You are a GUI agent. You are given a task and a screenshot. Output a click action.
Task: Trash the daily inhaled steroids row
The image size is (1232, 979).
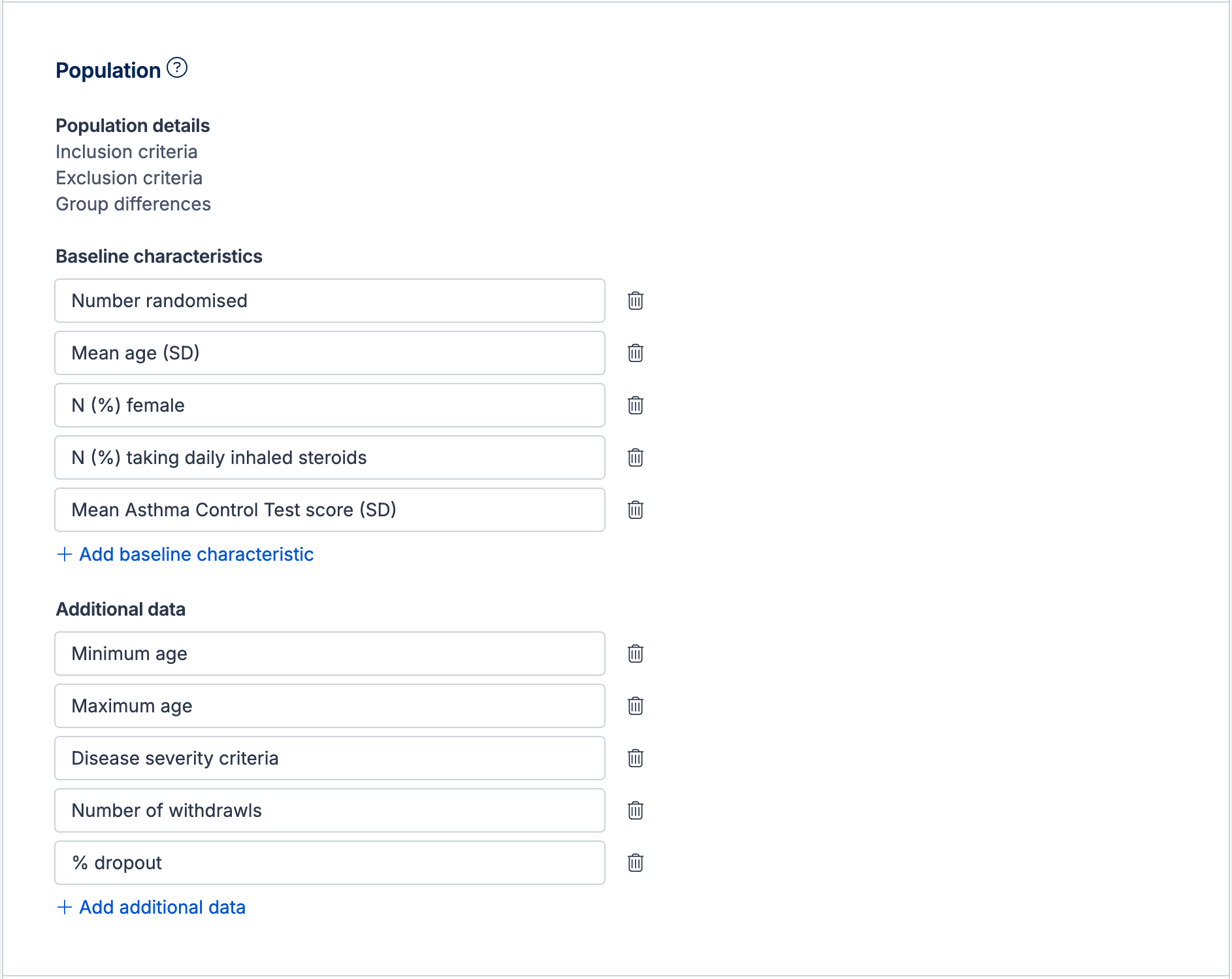point(636,457)
